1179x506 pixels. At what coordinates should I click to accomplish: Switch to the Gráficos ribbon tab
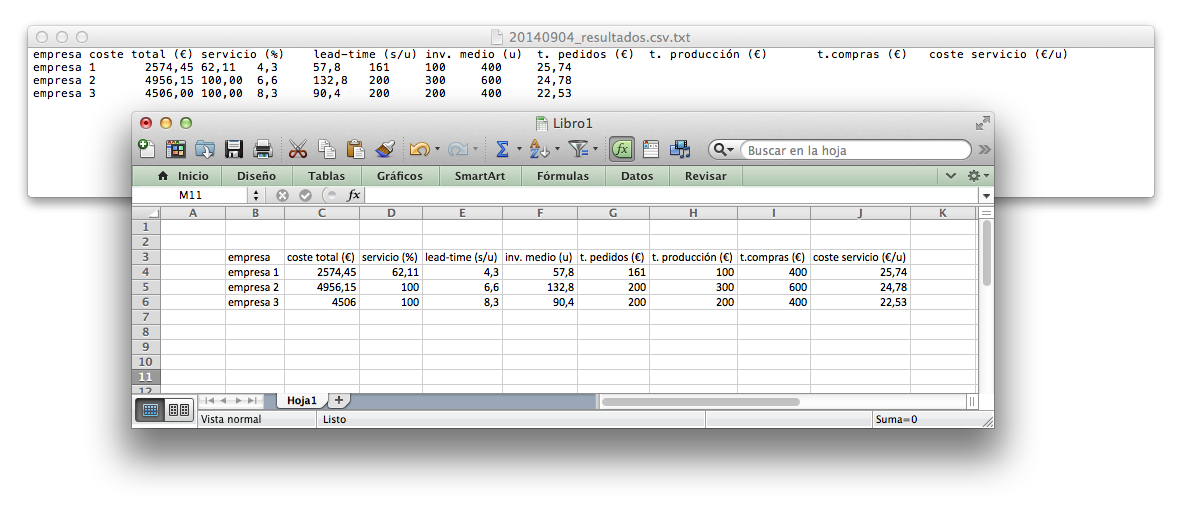(400, 176)
